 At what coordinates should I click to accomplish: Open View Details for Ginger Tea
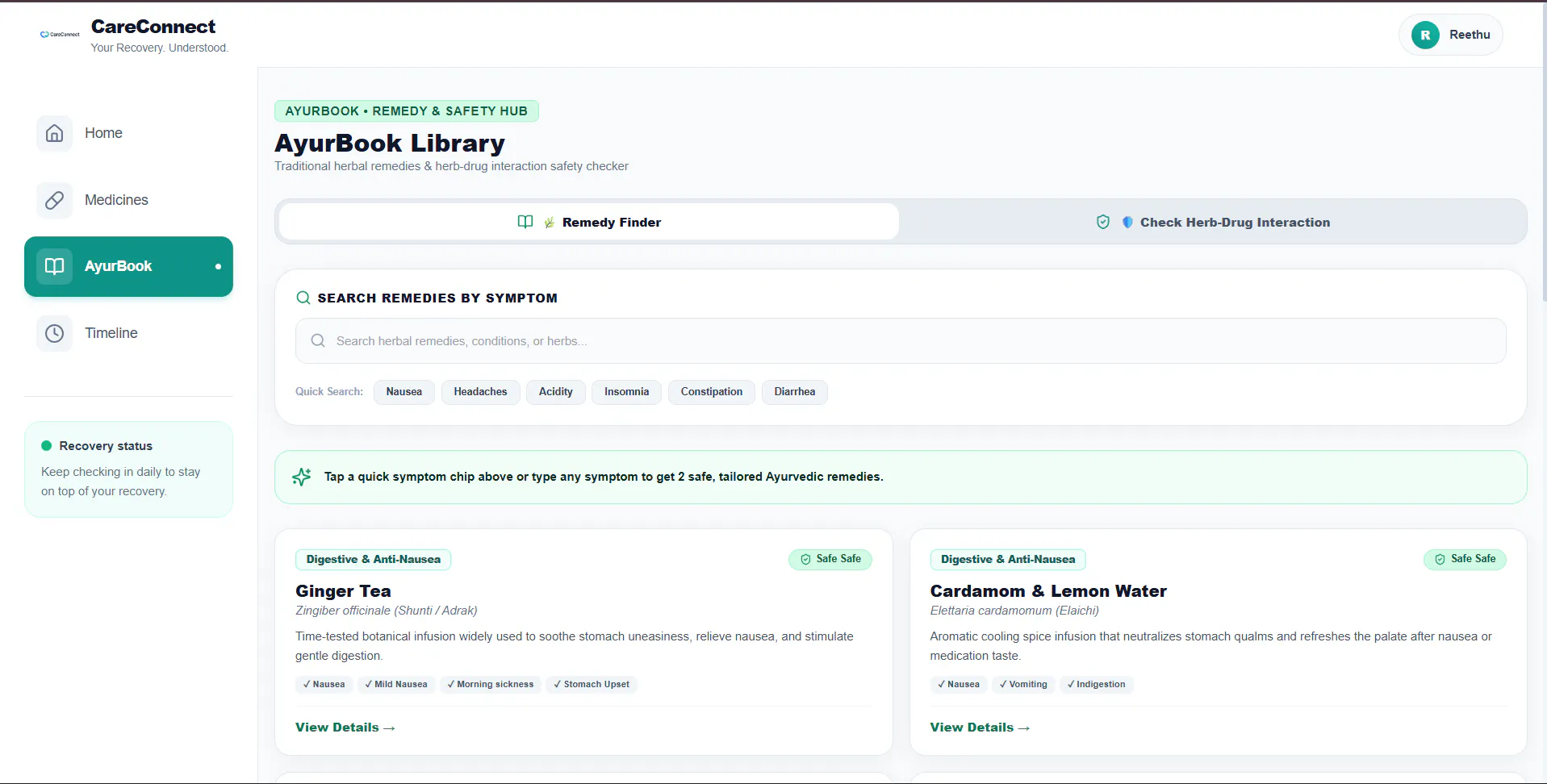click(345, 728)
